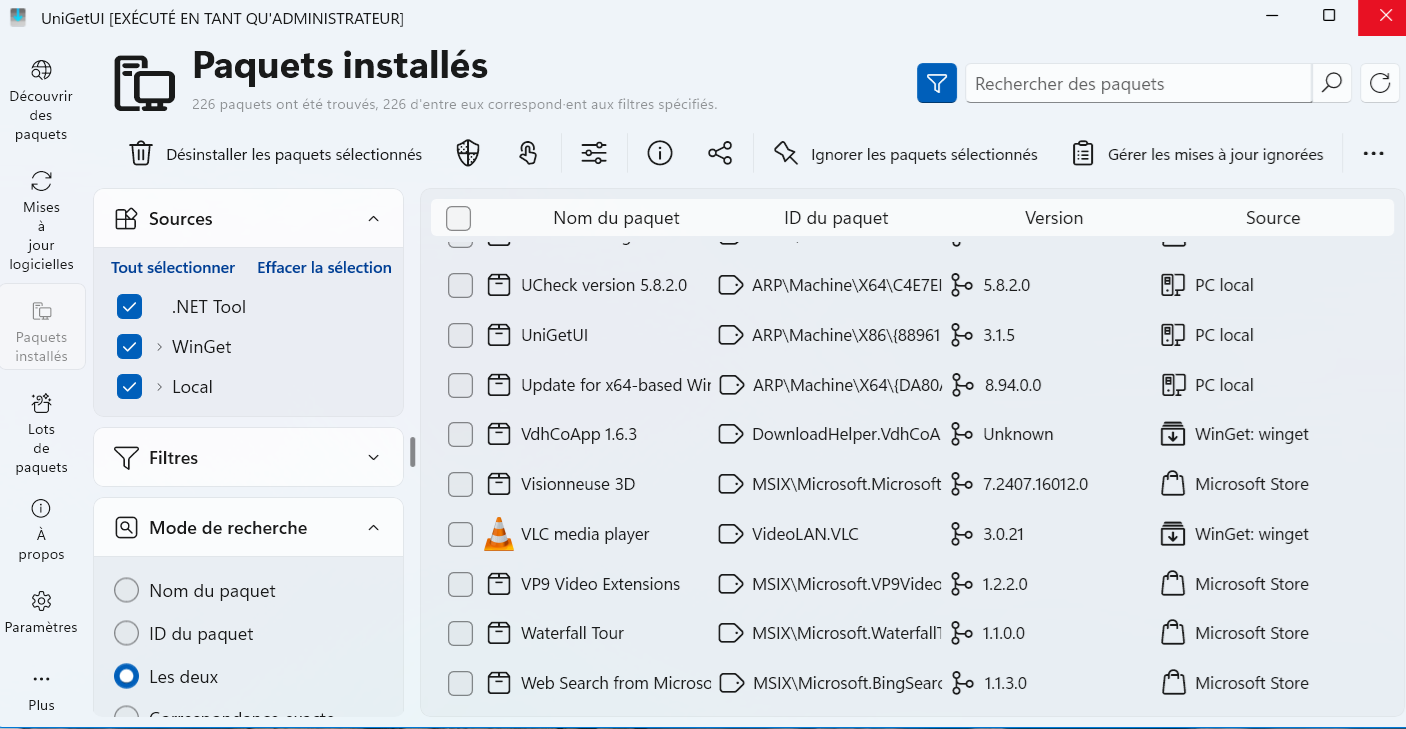Click the VLC cone icon
This screenshot has height=729, width=1406.
coord(498,534)
